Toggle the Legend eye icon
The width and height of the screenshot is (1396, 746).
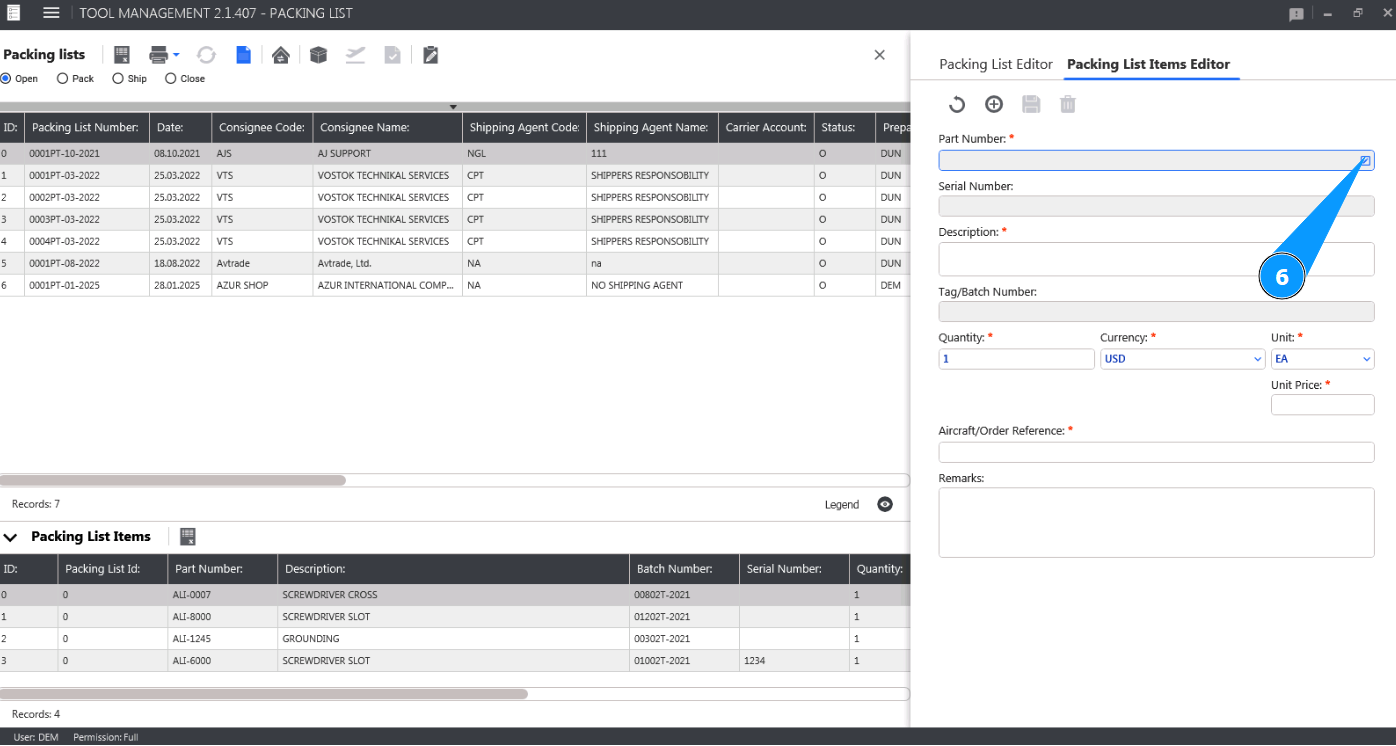[885, 504]
